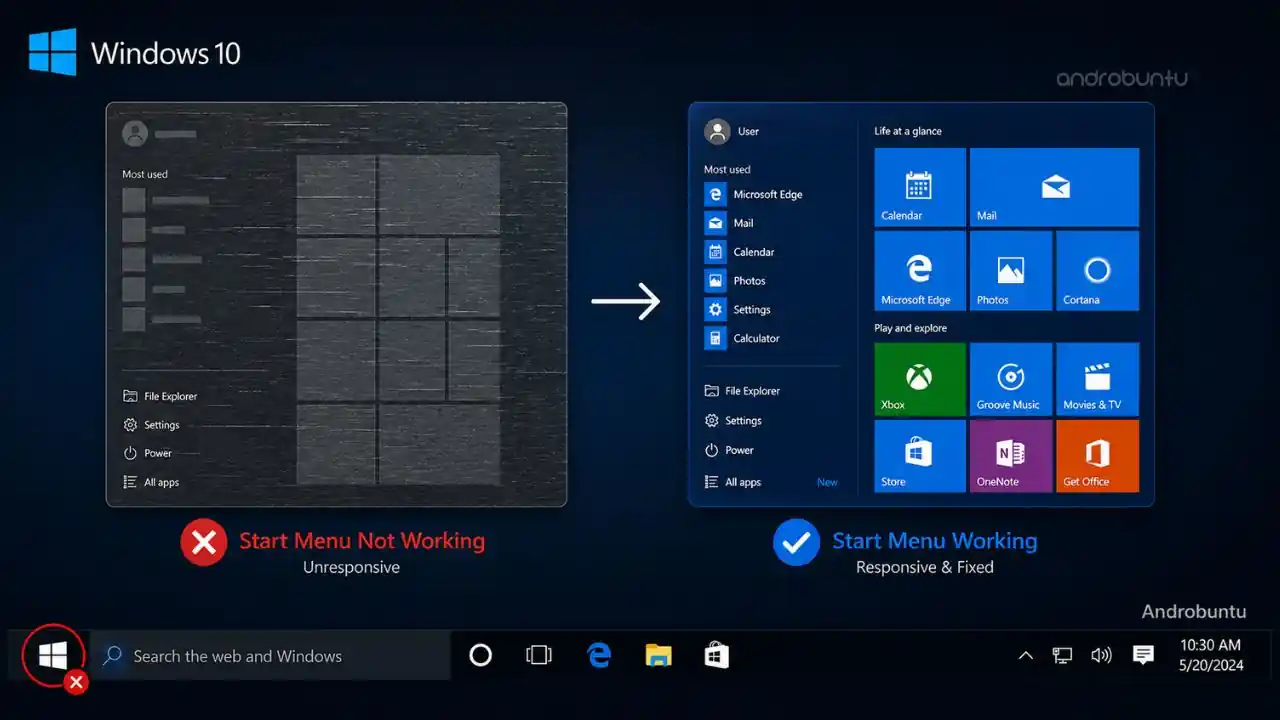
Task: Open the Microsoft Edge tile
Action: click(x=920, y=270)
